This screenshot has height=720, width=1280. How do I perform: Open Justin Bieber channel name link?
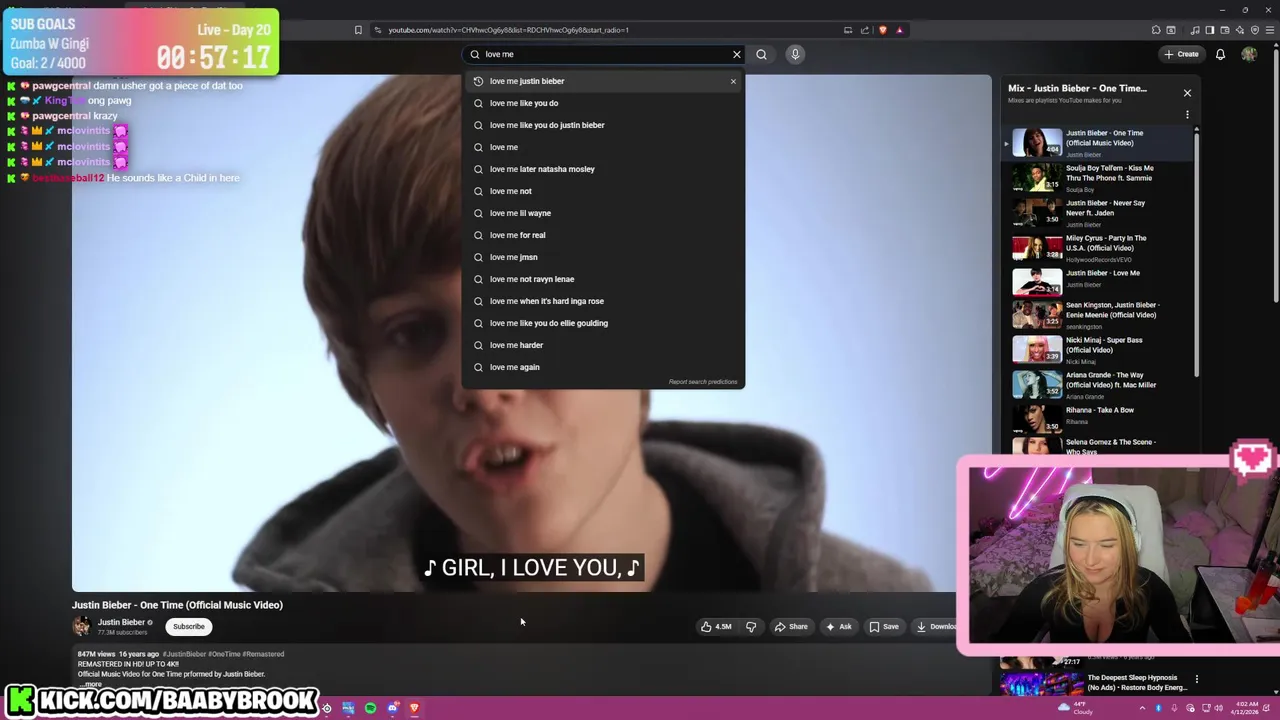121,622
